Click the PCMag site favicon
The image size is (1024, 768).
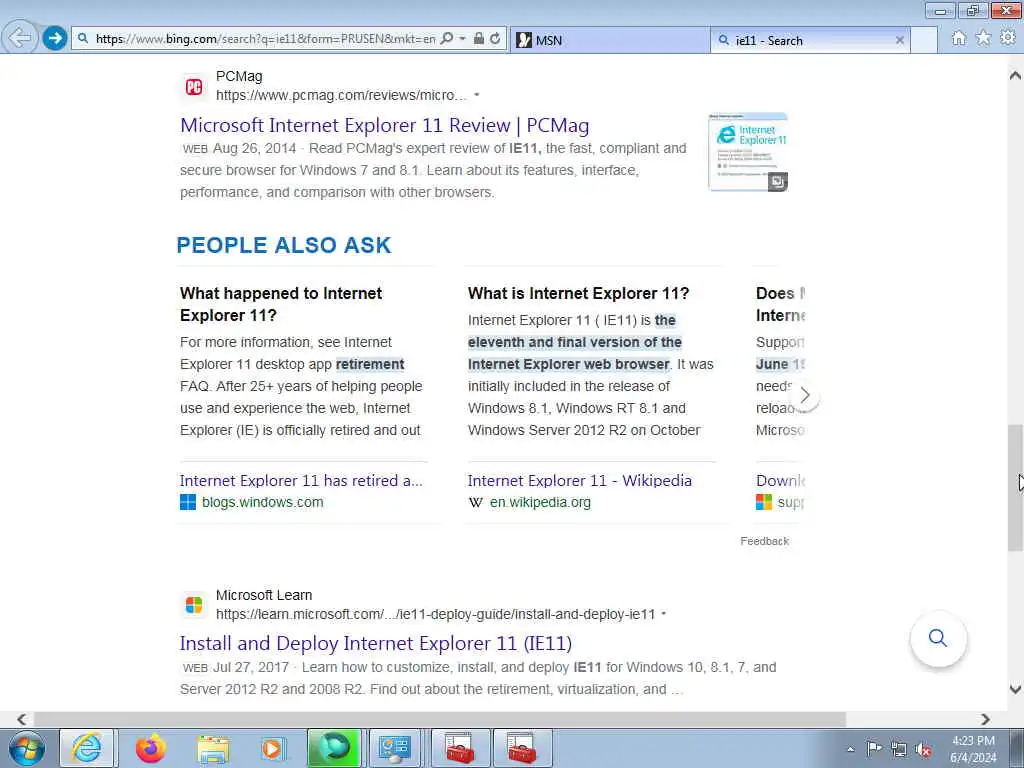click(x=194, y=86)
